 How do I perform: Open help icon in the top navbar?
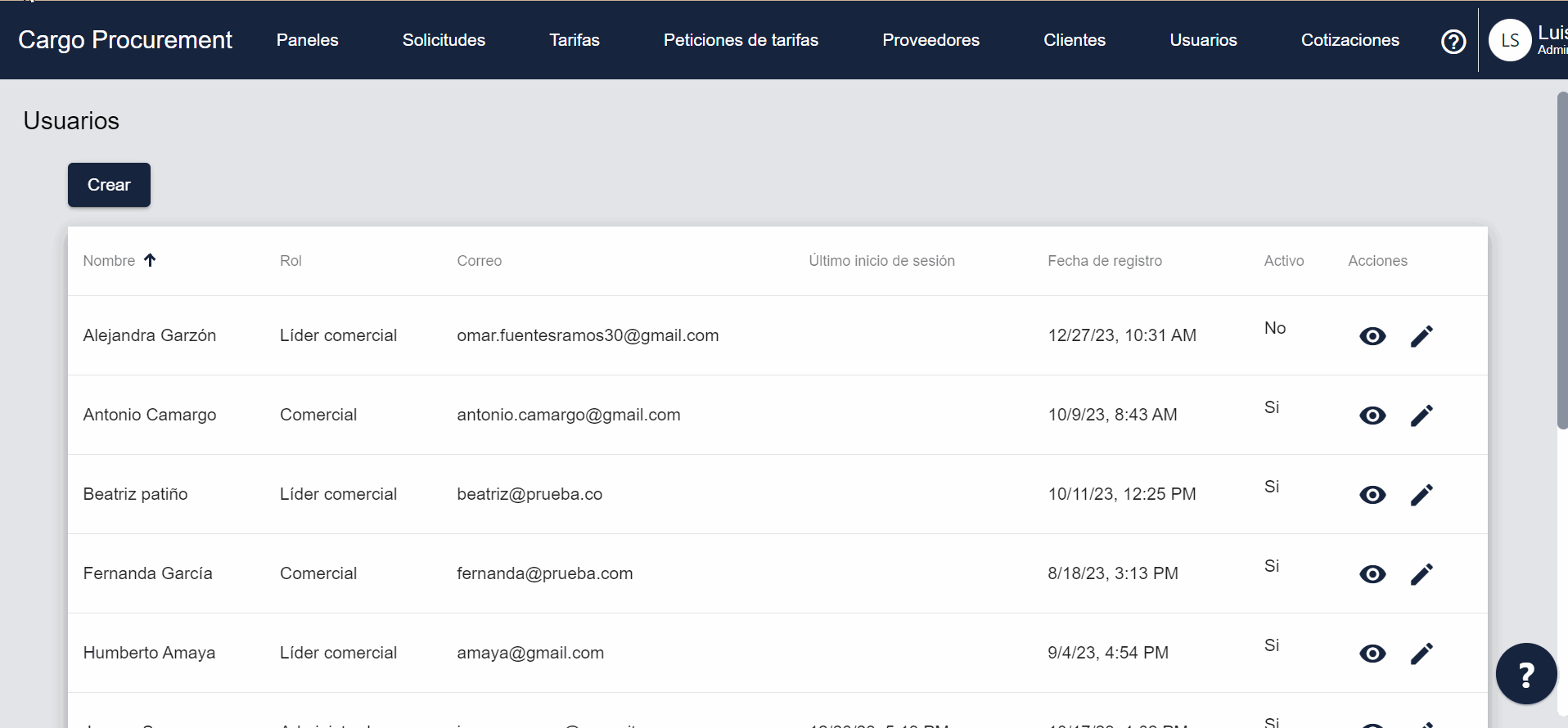tap(1453, 41)
